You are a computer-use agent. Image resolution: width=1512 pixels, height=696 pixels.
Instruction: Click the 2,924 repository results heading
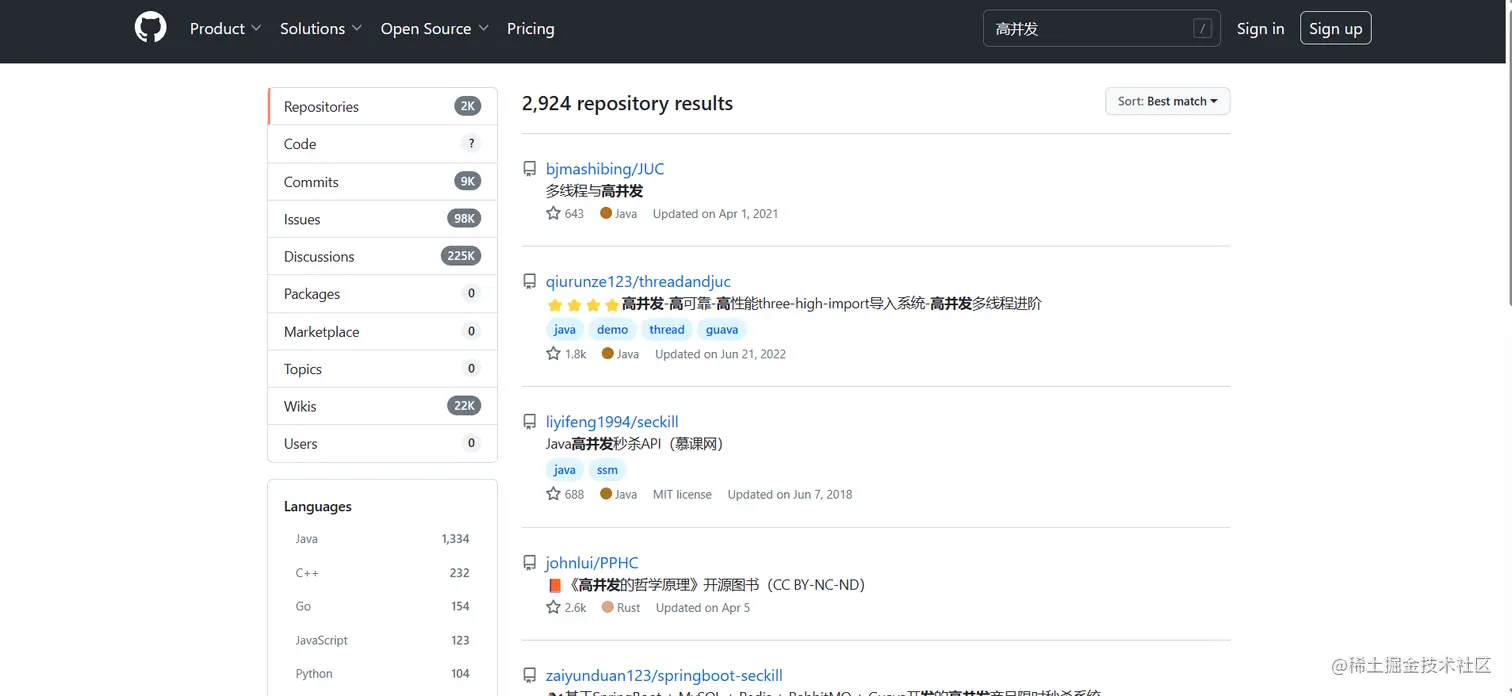click(627, 103)
